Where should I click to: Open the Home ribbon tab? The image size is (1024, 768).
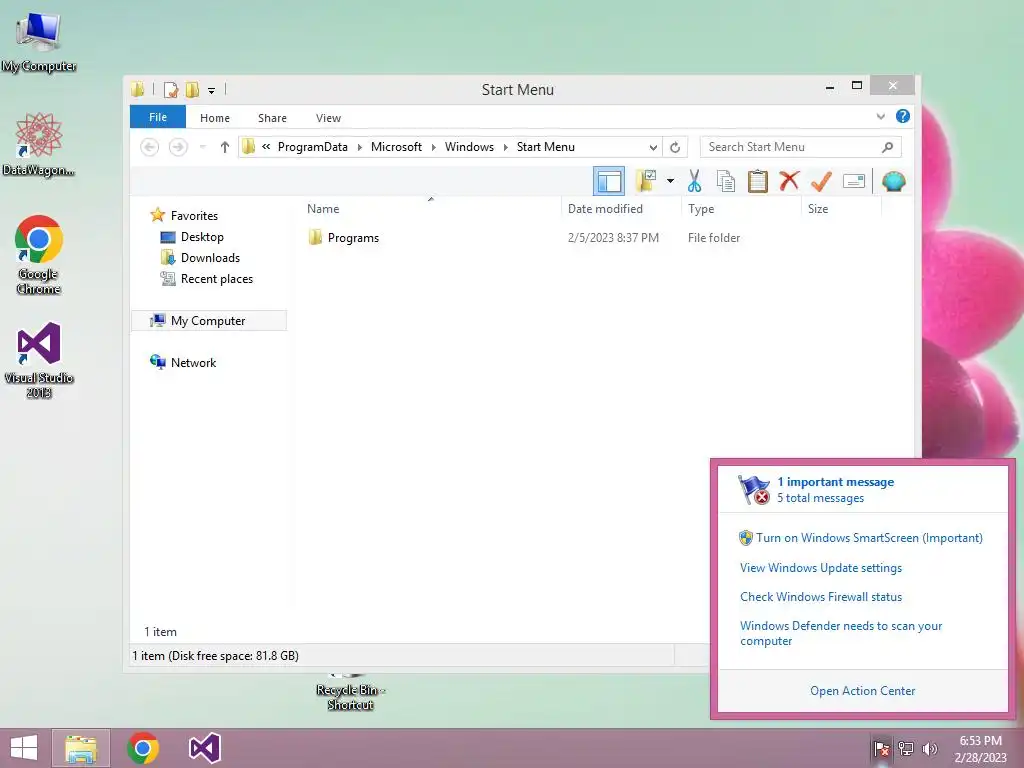click(x=215, y=118)
